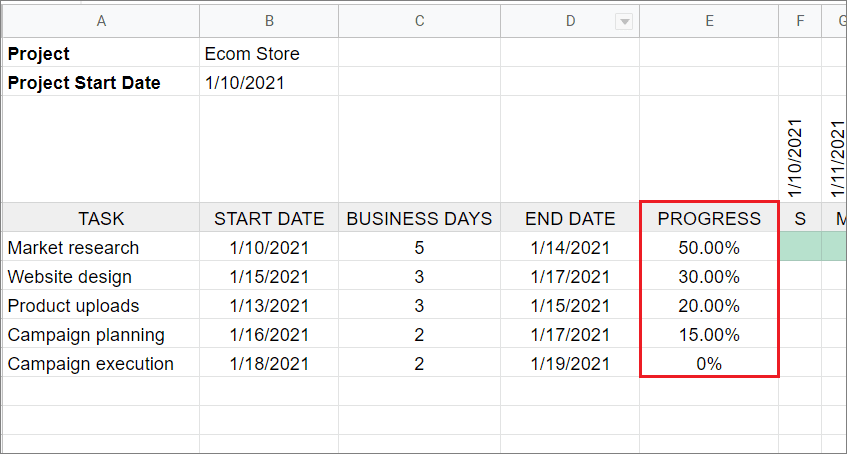Select column C header

[419, 21]
